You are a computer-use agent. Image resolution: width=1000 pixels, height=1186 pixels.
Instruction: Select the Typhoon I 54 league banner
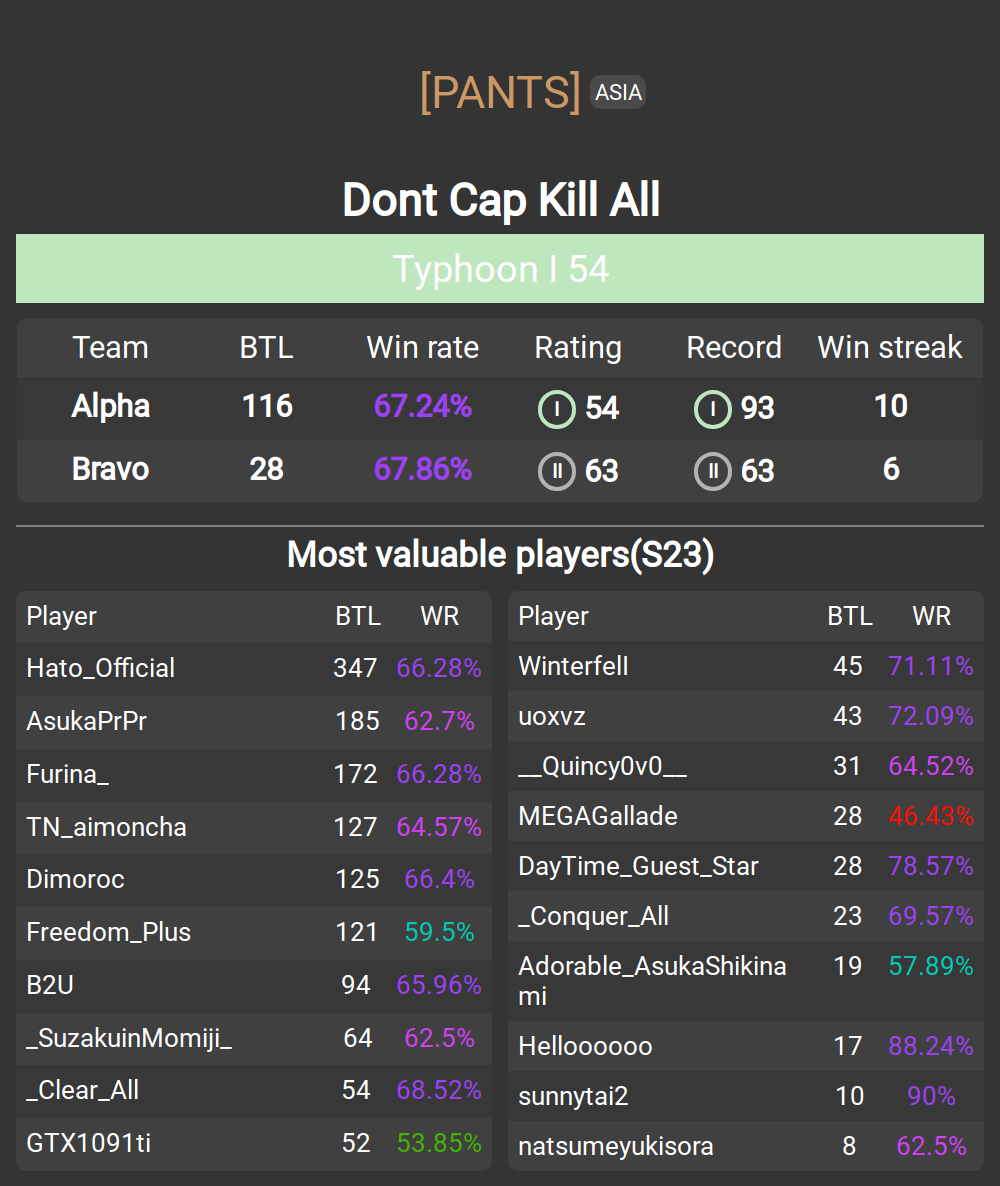tap(500, 269)
